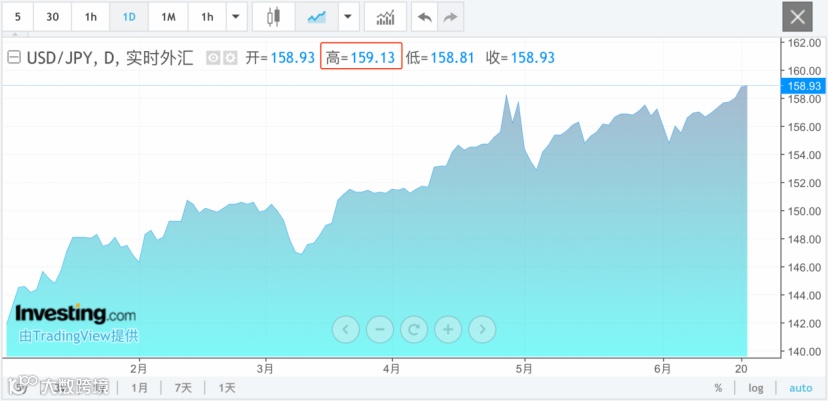Click the 162.00 price axis label
This screenshot has height=402, width=828.
[806, 43]
